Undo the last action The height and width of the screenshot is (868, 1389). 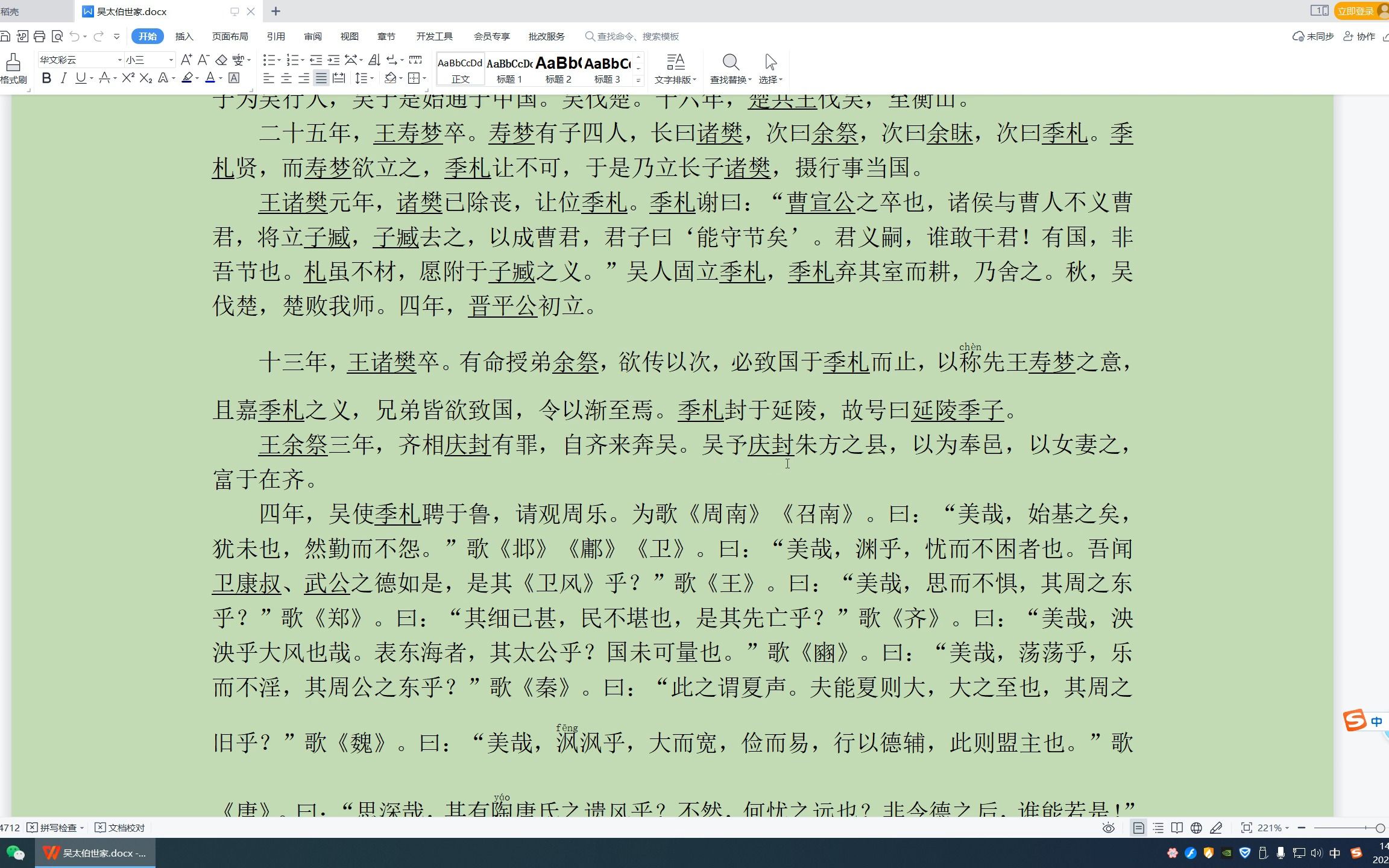74,37
